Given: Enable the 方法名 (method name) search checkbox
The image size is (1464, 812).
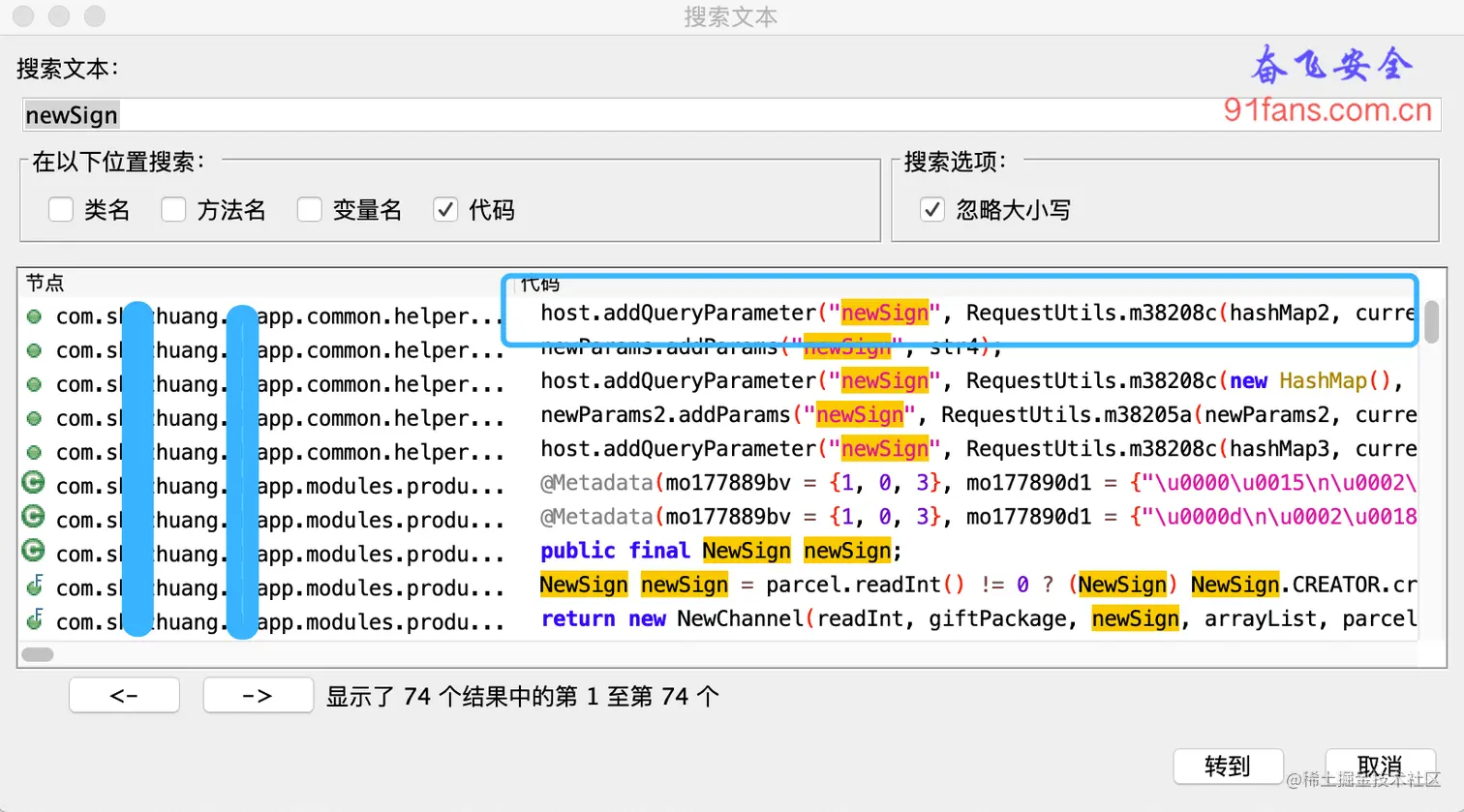Looking at the screenshot, I should tap(173, 209).
